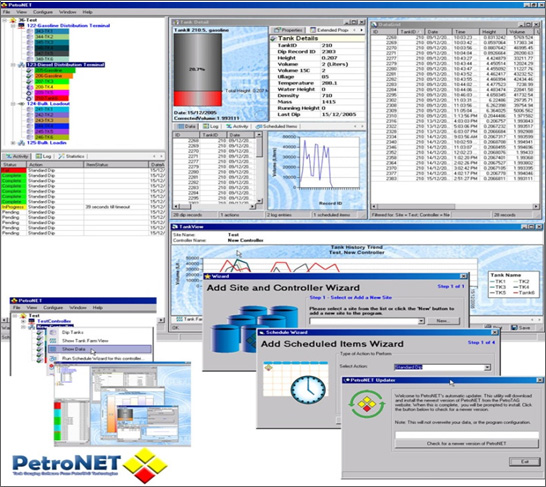Click record 2383 row in DataGrid window
The width and height of the screenshot is (546, 487).
point(453,179)
